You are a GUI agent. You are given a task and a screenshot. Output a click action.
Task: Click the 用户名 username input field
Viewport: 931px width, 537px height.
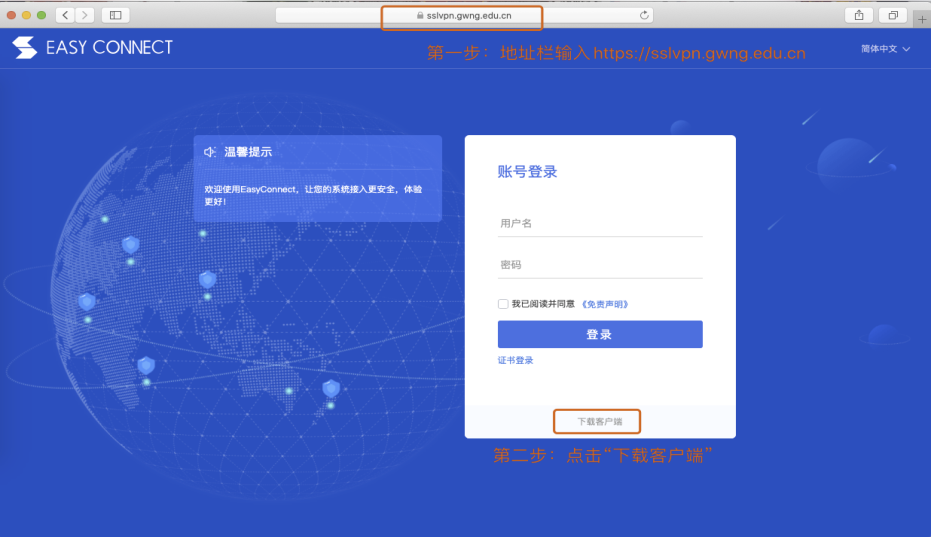(600, 224)
